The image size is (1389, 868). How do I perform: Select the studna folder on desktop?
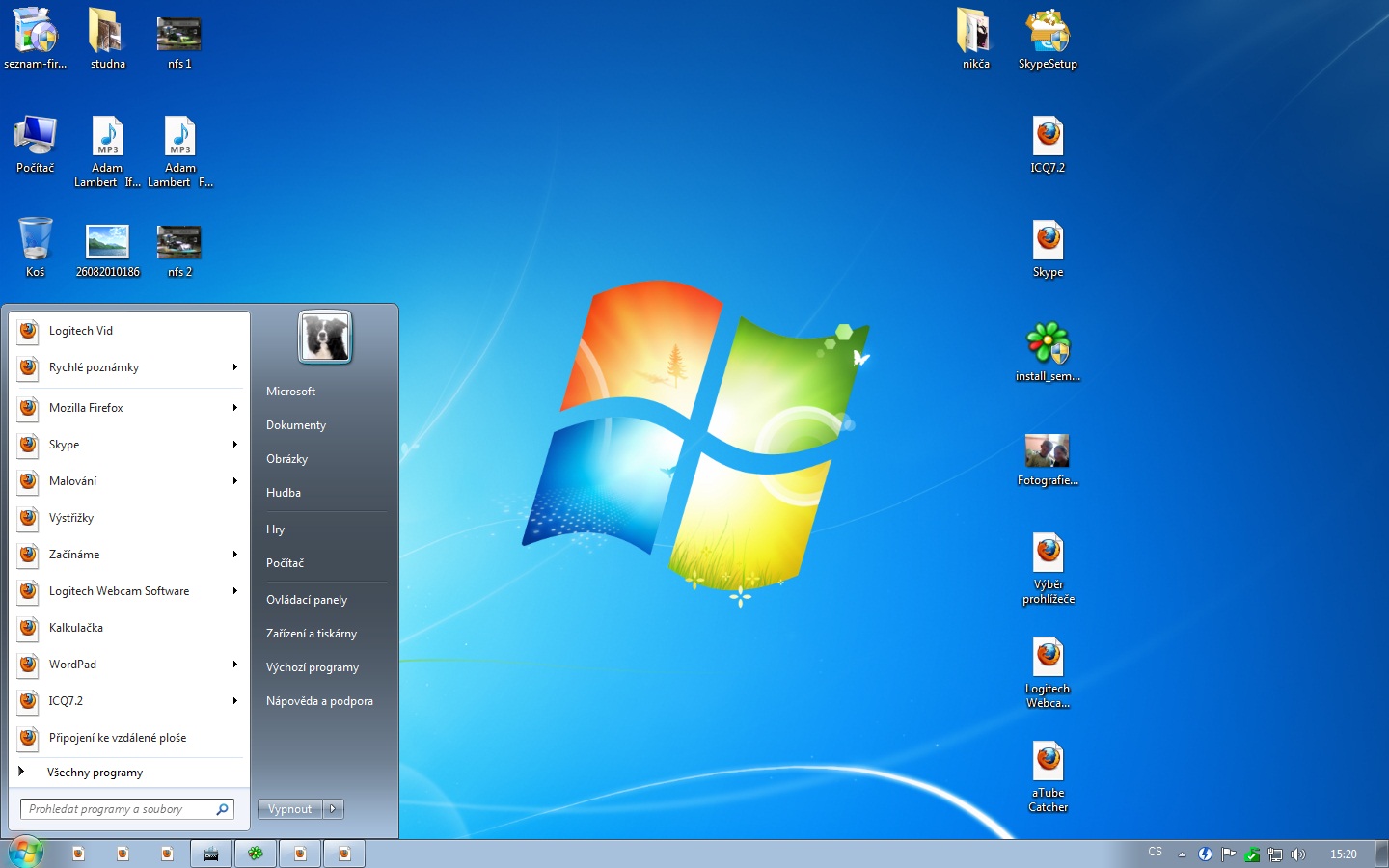coord(107,40)
